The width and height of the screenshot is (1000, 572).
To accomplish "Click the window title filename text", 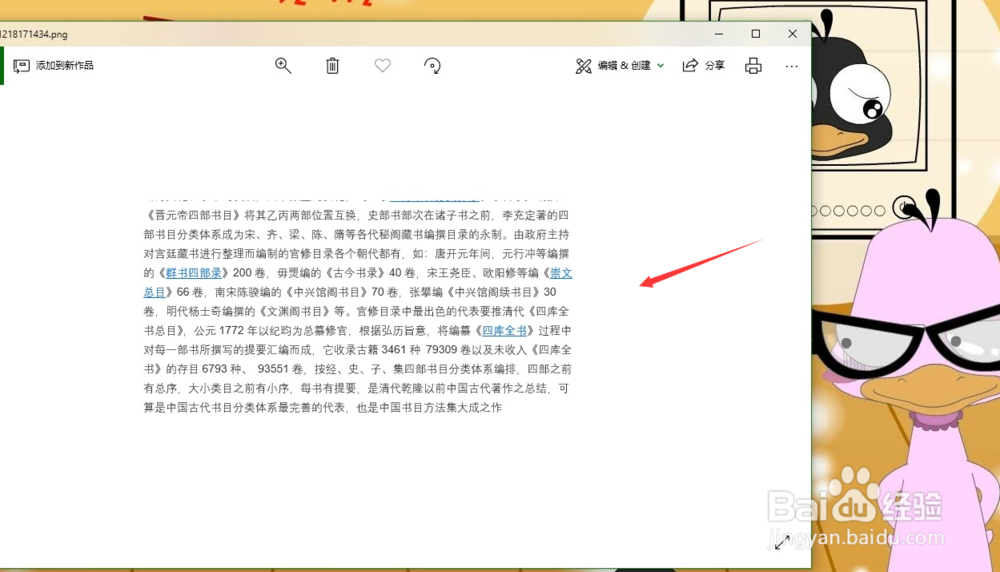I will coord(34,34).
